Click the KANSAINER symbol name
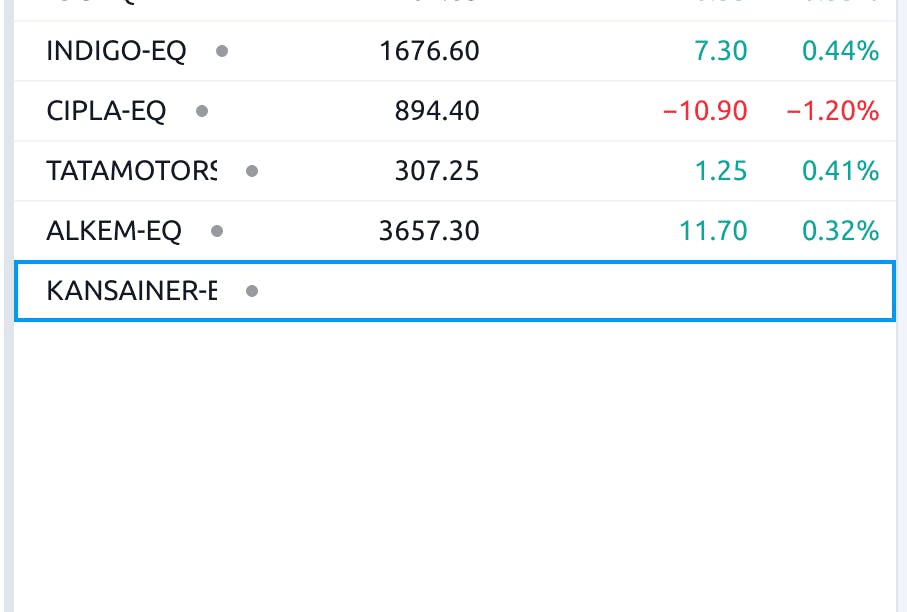The height and width of the screenshot is (612, 907). [132, 290]
